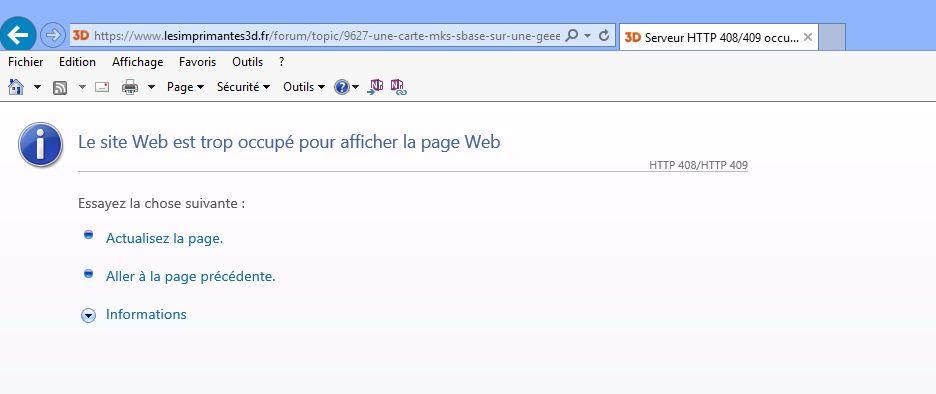
Task: Click the Home page icon
Action: (16, 87)
